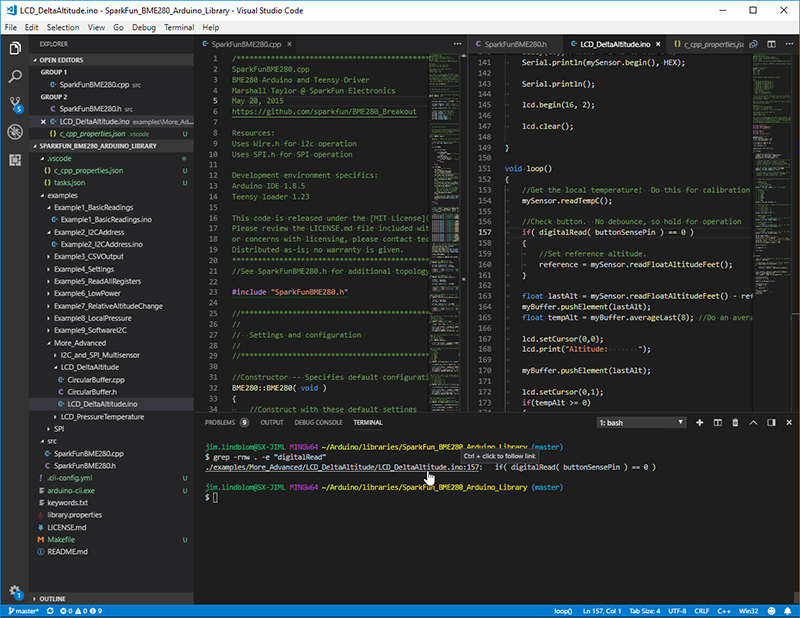
Task: Open the Search view
Action: click(13, 75)
